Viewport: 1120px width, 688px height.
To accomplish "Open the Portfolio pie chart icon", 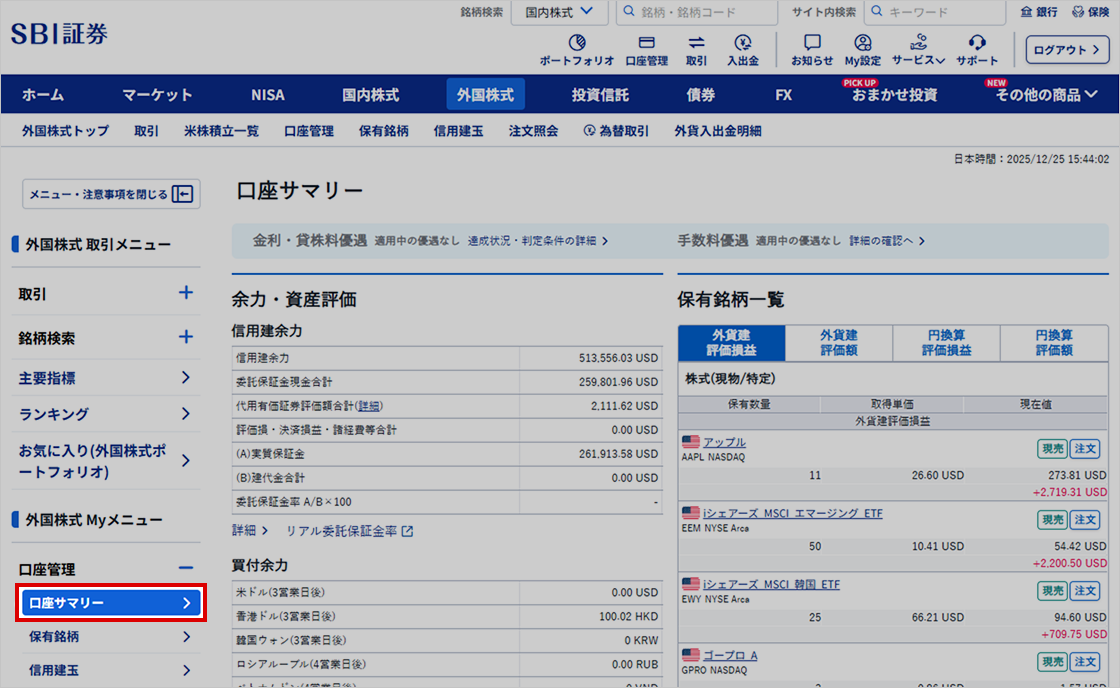I will (x=577, y=43).
